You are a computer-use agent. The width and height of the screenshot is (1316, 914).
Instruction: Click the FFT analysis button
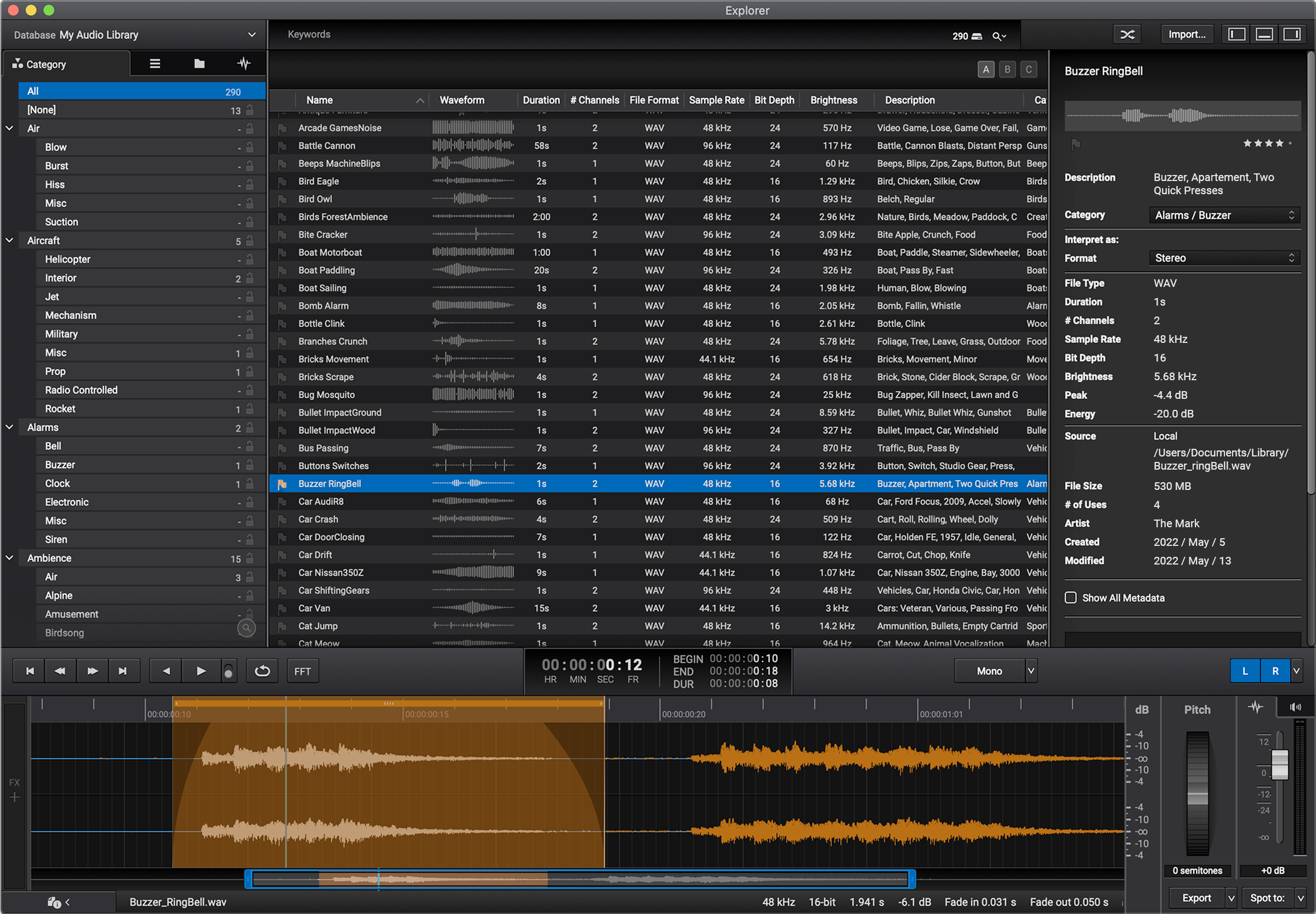tap(302, 670)
